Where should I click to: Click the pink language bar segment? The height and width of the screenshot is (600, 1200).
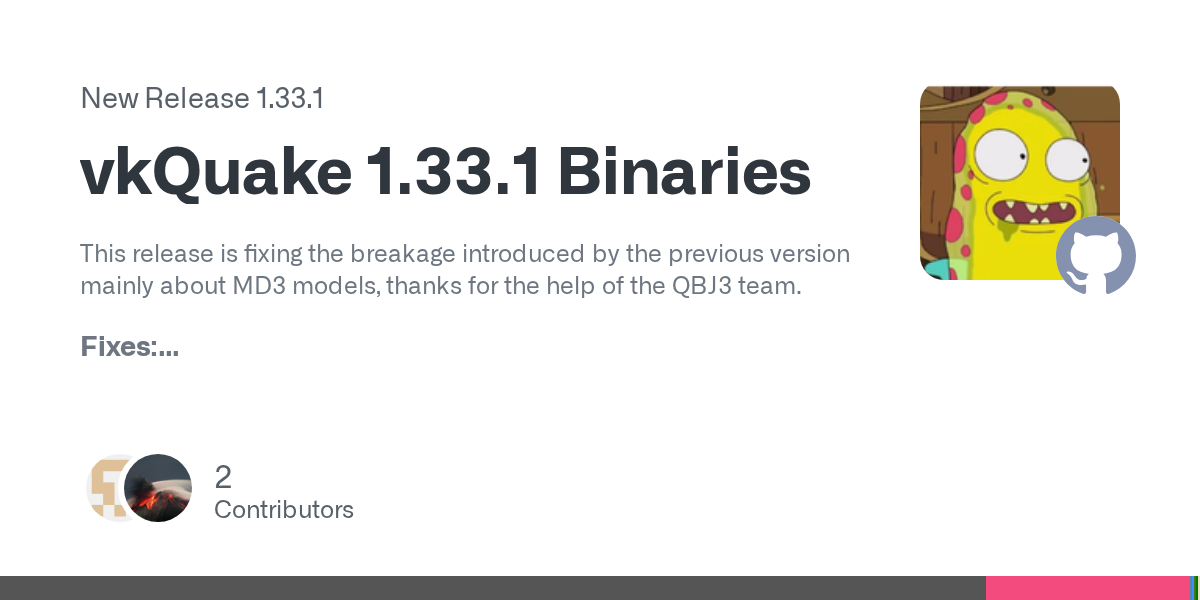click(x=1086, y=588)
